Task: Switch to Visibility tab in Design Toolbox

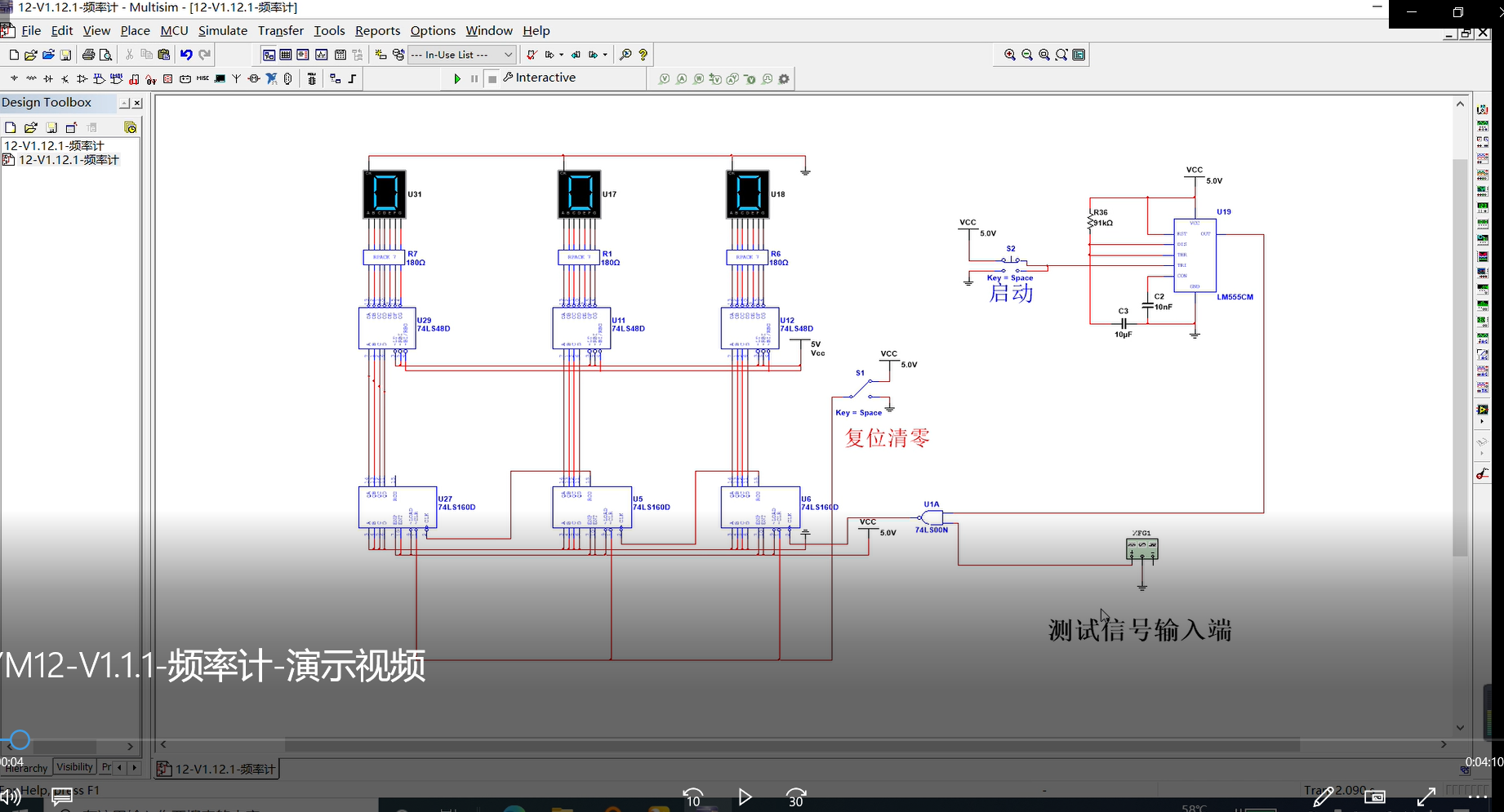Action: point(74,767)
